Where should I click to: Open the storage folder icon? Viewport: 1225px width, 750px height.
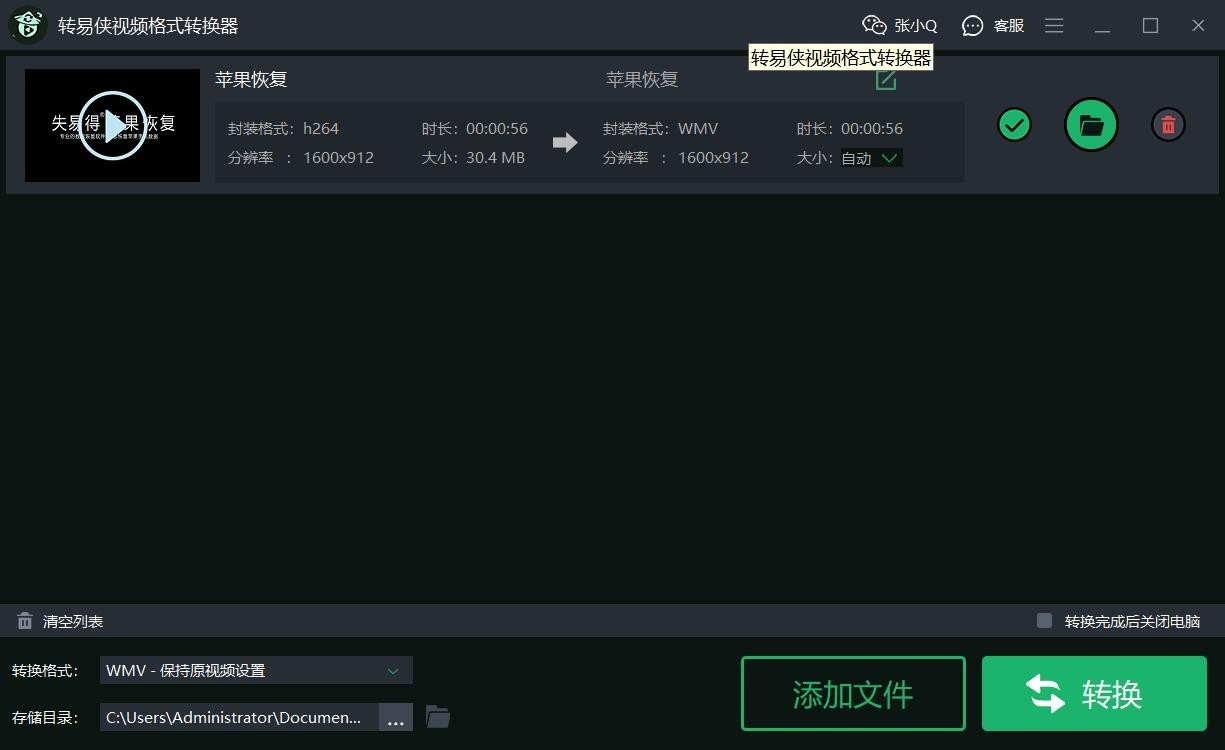[x=438, y=717]
